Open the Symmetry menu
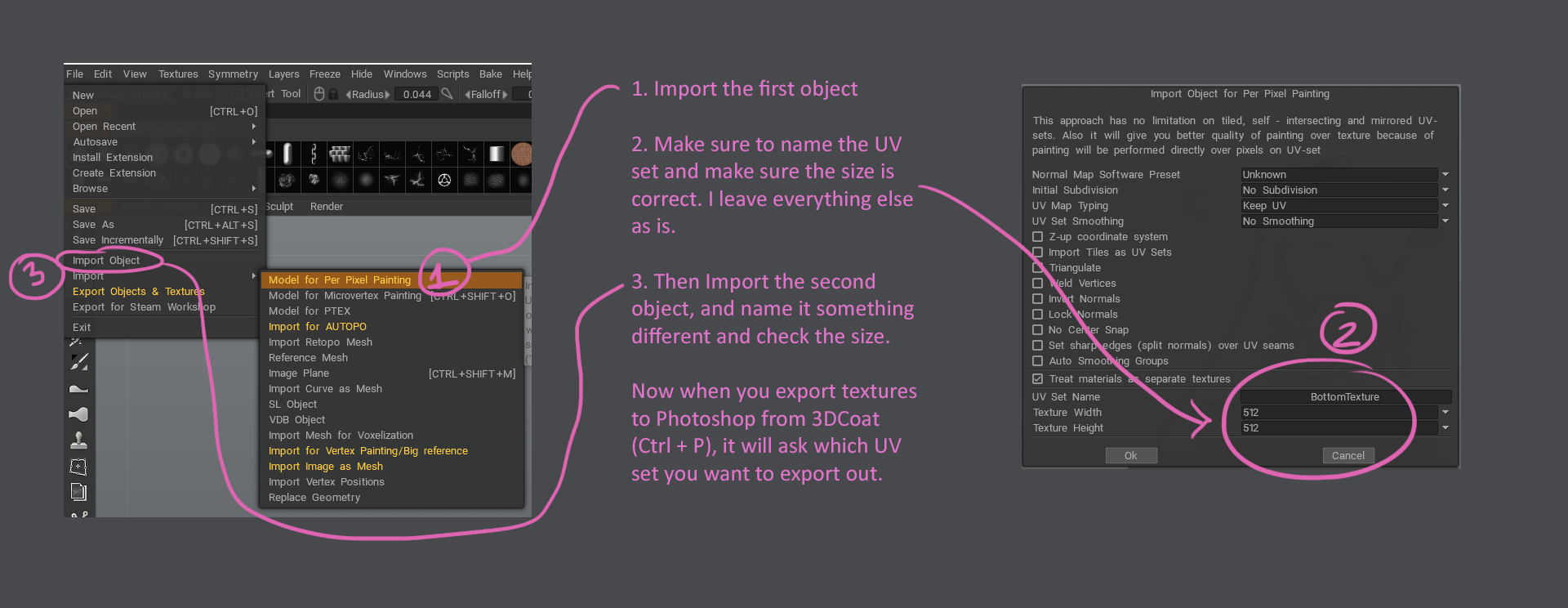 [233, 74]
